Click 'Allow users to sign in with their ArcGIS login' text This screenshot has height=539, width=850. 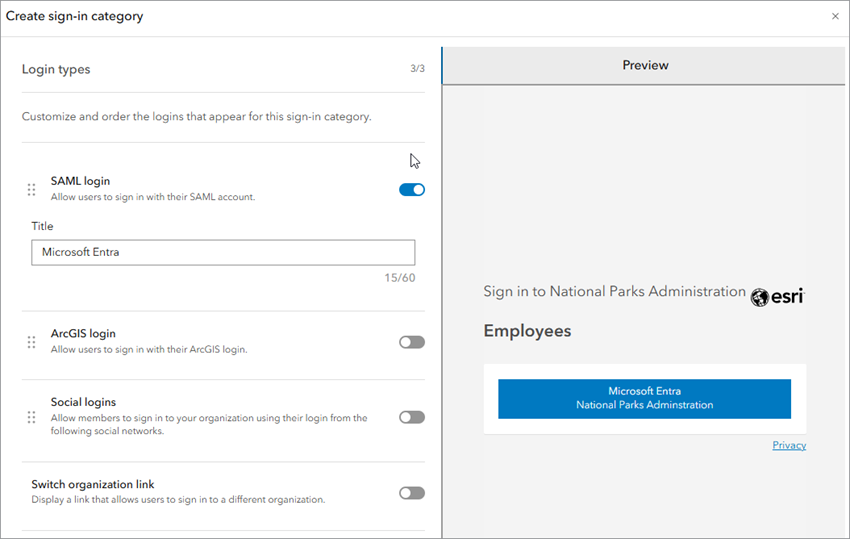(x=149, y=349)
